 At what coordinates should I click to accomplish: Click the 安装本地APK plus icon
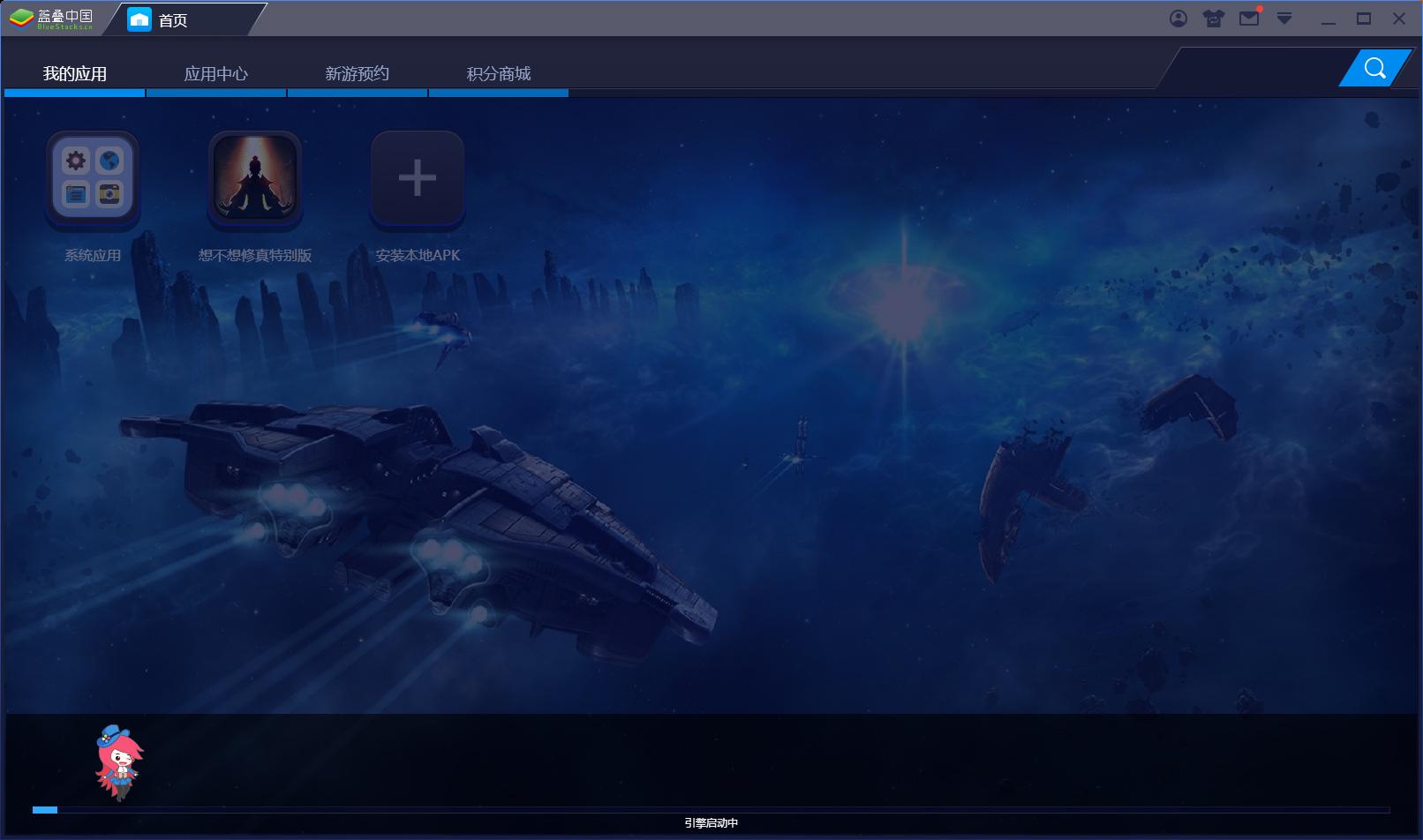(x=418, y=178)
